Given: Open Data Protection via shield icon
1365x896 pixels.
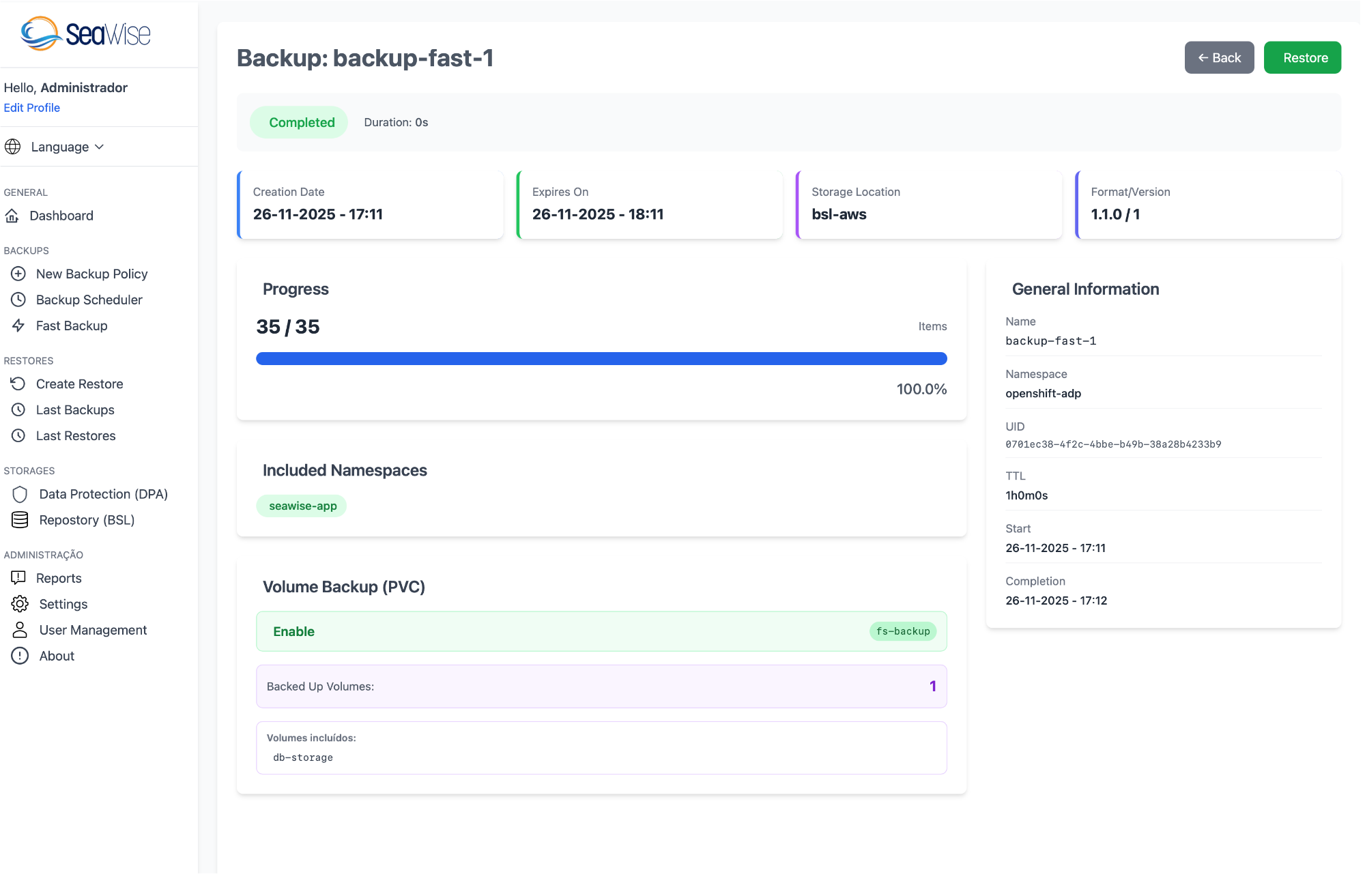Looking at the screenshot, I should coord(18,493).
